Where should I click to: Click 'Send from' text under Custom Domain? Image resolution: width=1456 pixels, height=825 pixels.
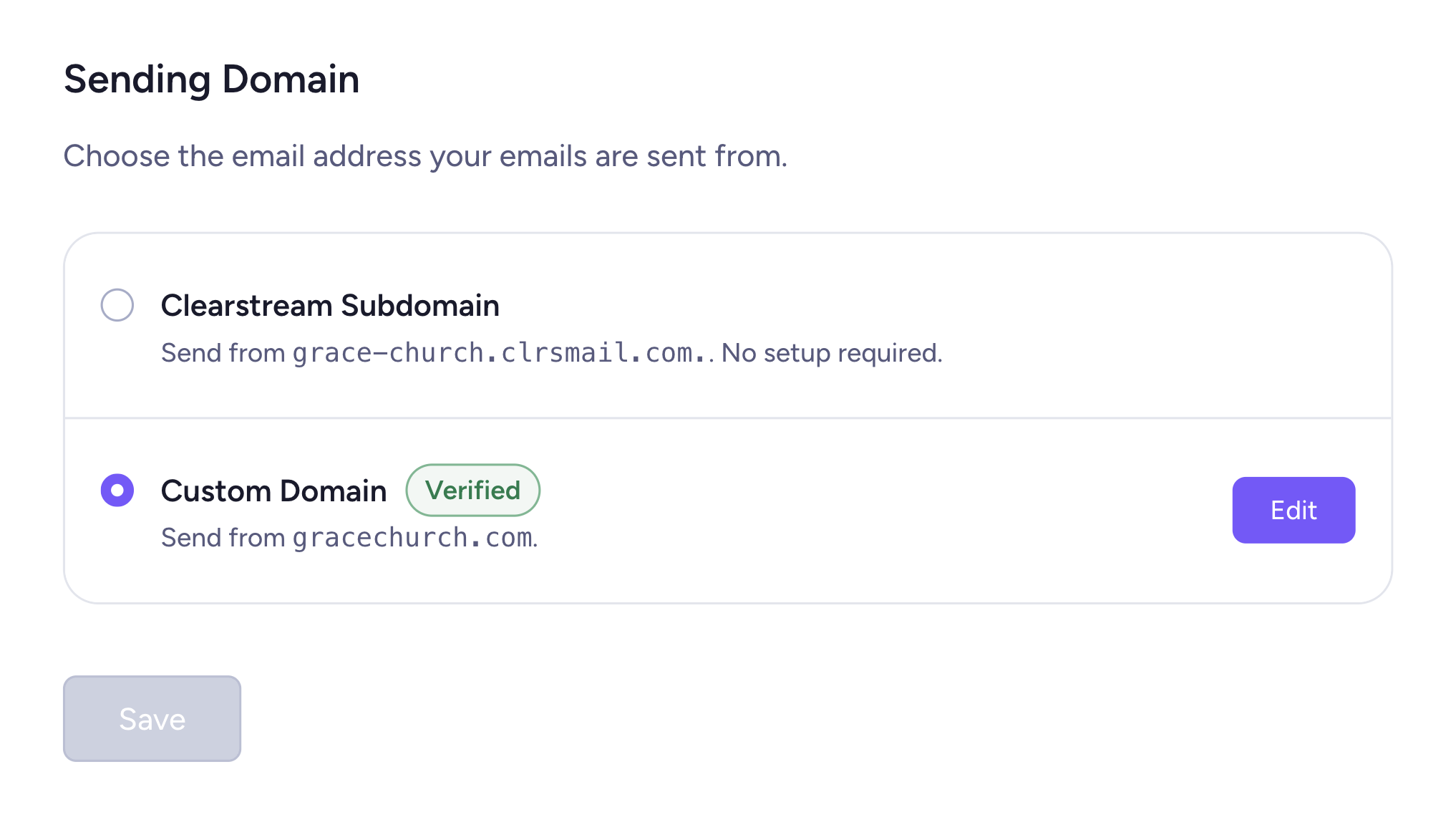pos(223,538)
